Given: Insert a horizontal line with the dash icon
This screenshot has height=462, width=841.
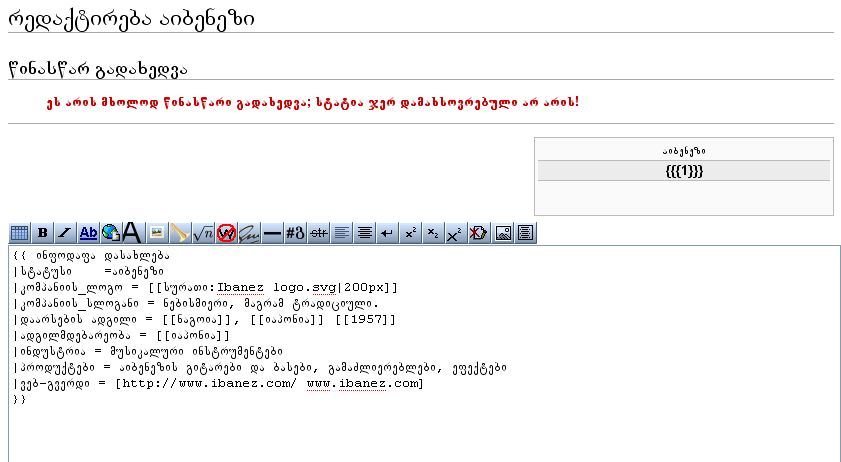Looking at the screenshot, I should [272, 233].
